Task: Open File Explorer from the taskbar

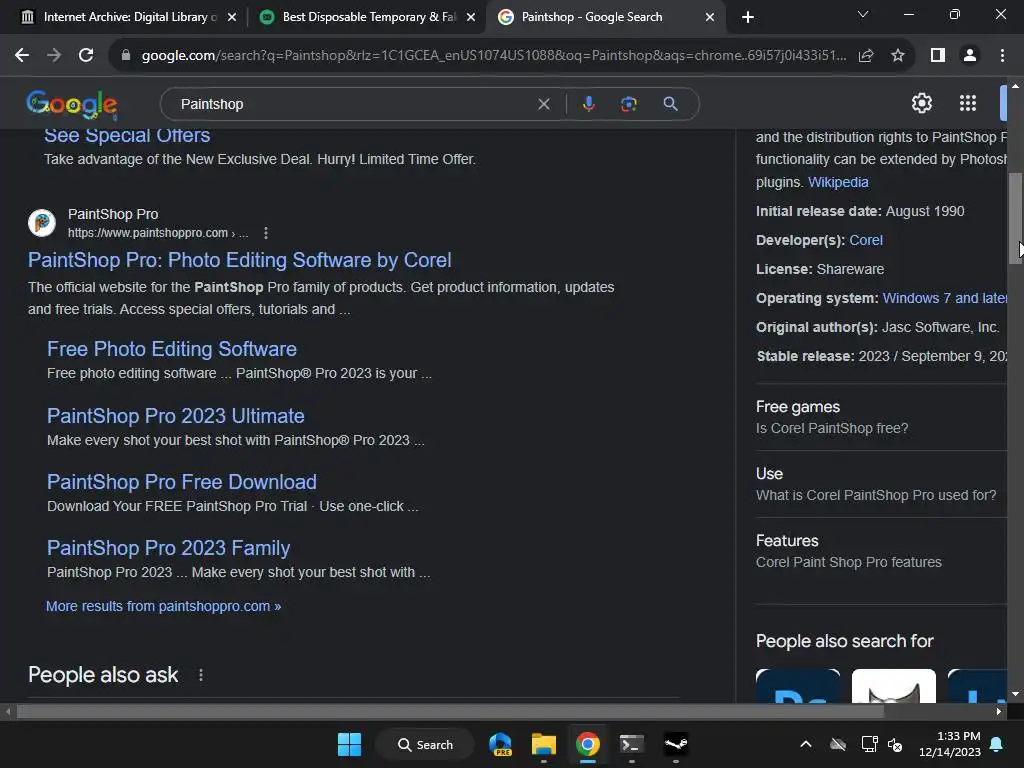Action: [543, 744]
